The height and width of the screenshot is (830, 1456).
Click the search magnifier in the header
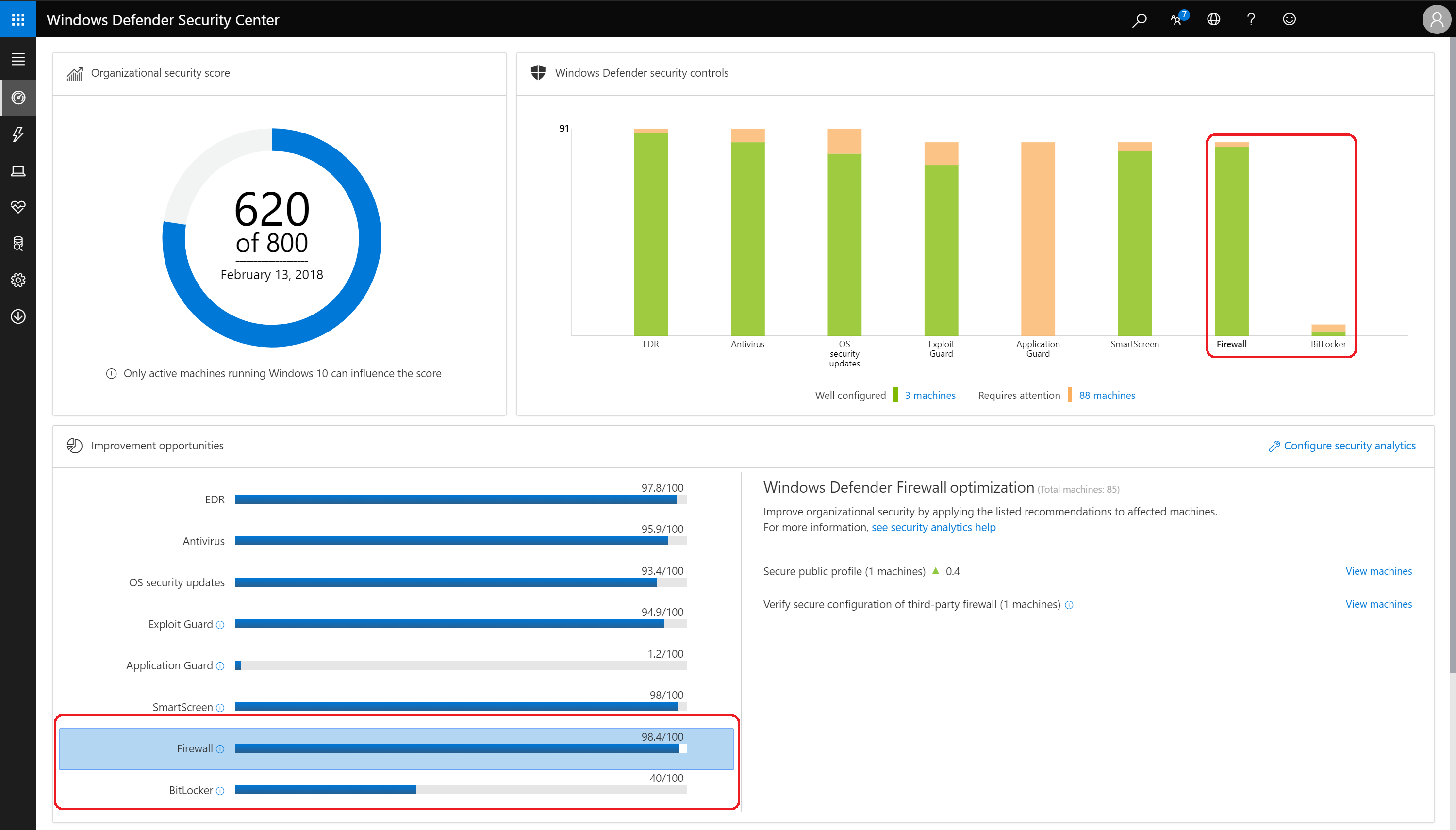tap(1139, 19)
